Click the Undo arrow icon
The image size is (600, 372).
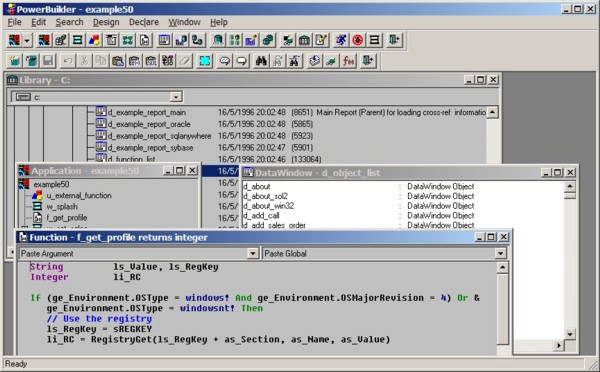coord(68,61)
